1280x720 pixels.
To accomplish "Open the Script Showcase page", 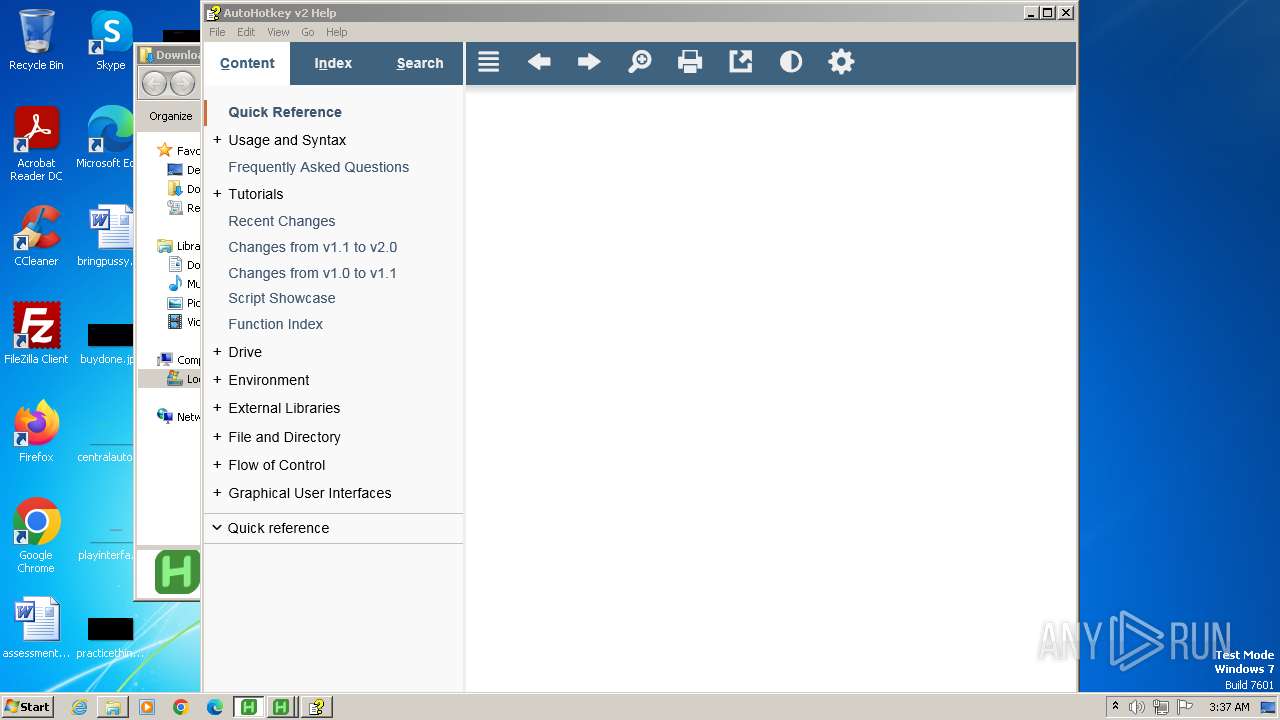I will click(x=281, y=298).
